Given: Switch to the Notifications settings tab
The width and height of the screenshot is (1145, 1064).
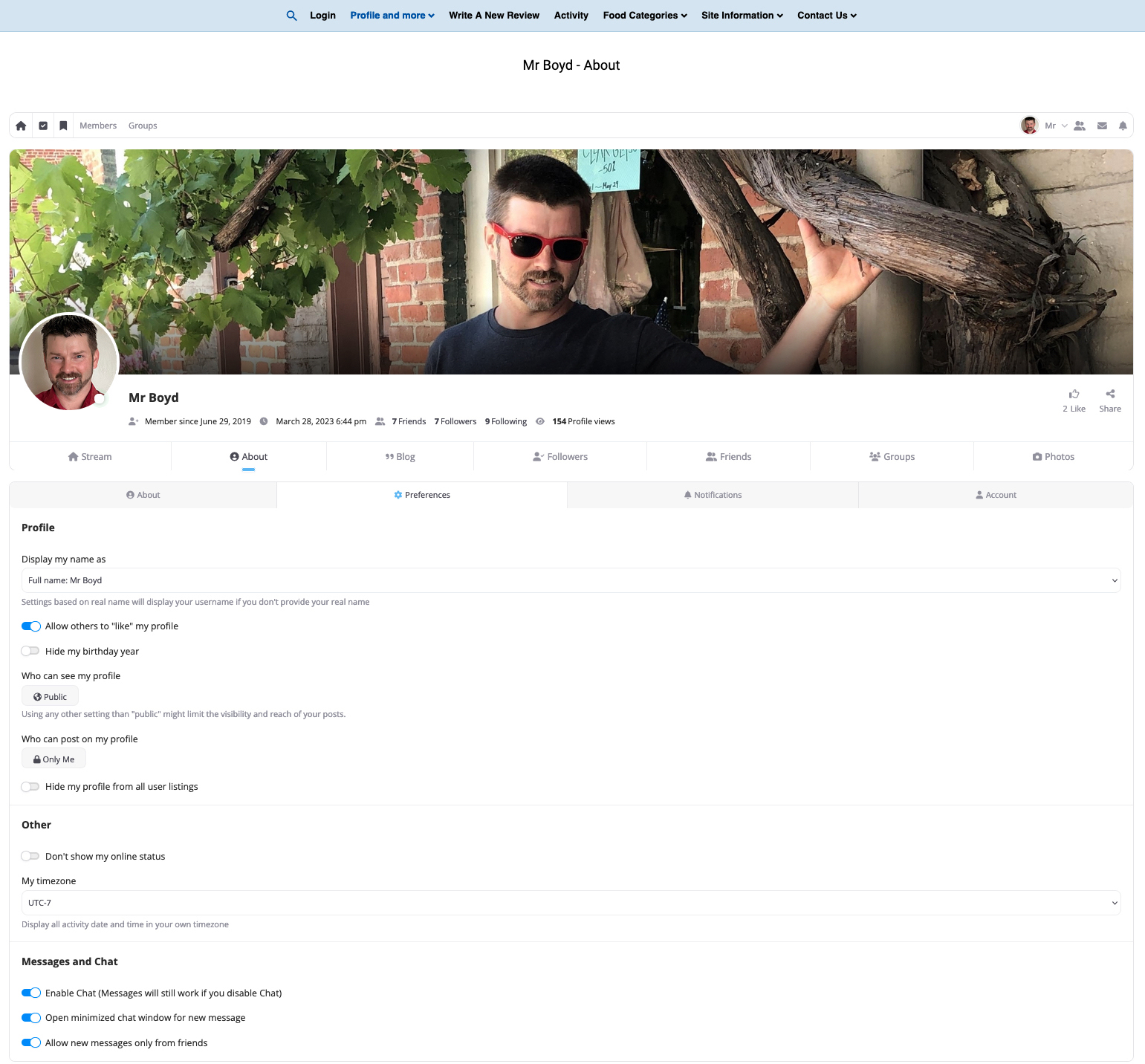Looking at the screenshot, I should (x=713, y=495).
